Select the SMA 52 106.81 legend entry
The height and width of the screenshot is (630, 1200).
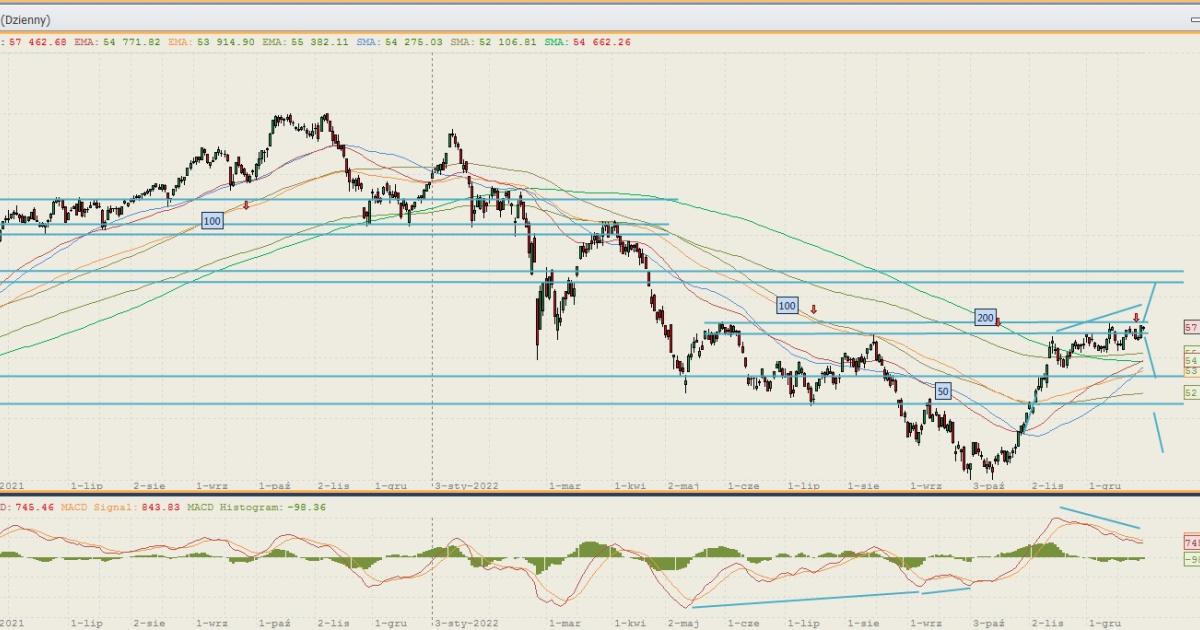click(495, 42)
